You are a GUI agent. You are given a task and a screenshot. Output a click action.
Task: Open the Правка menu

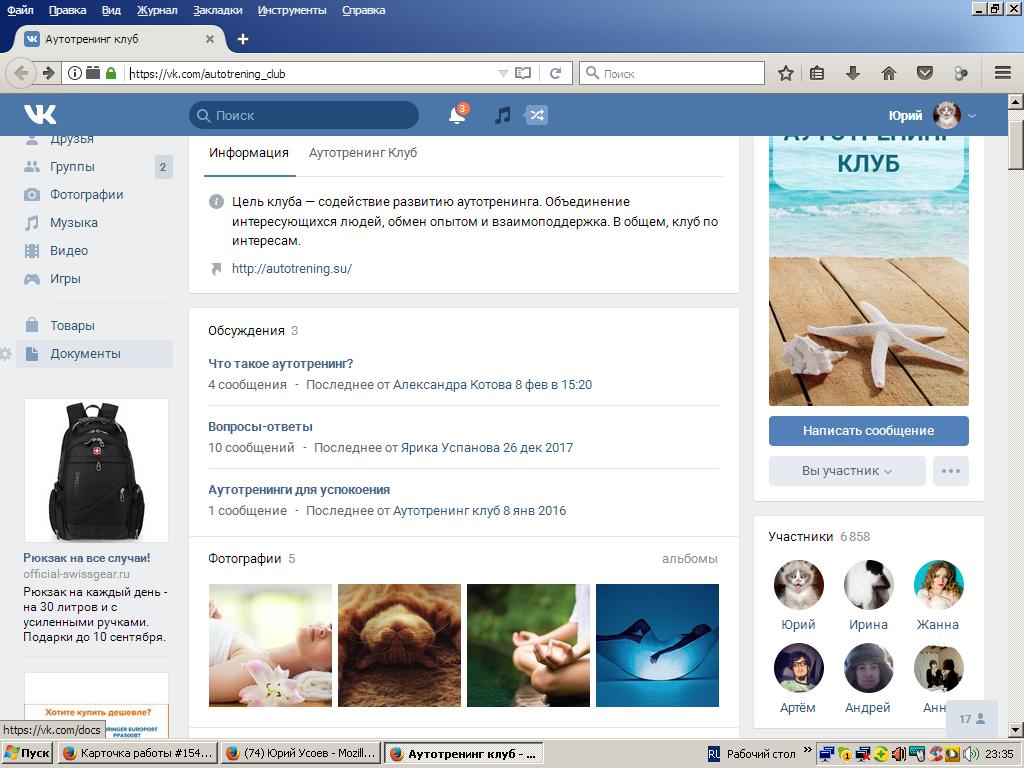(67, 10)
